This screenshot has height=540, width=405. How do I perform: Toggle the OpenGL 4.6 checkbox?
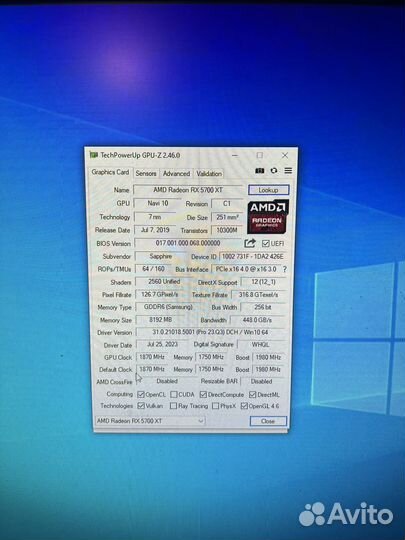pyautogui.click(x=244, y=406)
